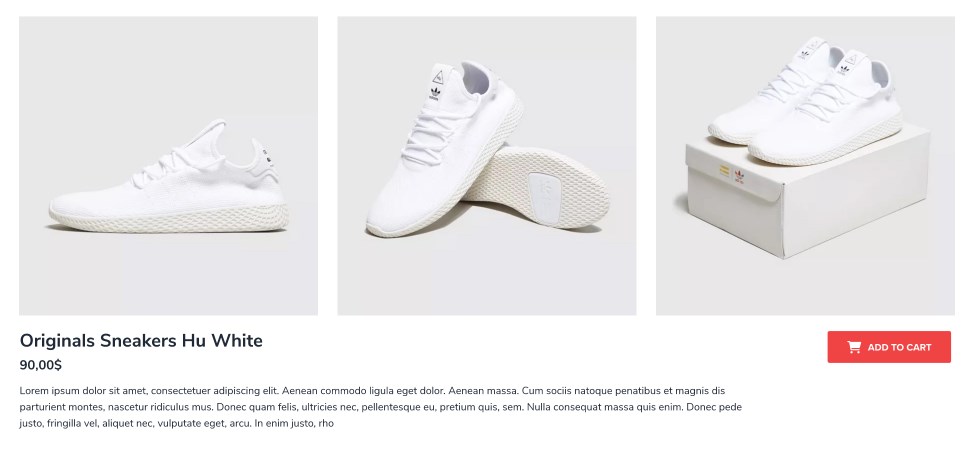Image resolution: width=971 pixels, height=452 pixels.
Task: Click the upright sneaker's laces in the middle photo
Action: point(432,133)
